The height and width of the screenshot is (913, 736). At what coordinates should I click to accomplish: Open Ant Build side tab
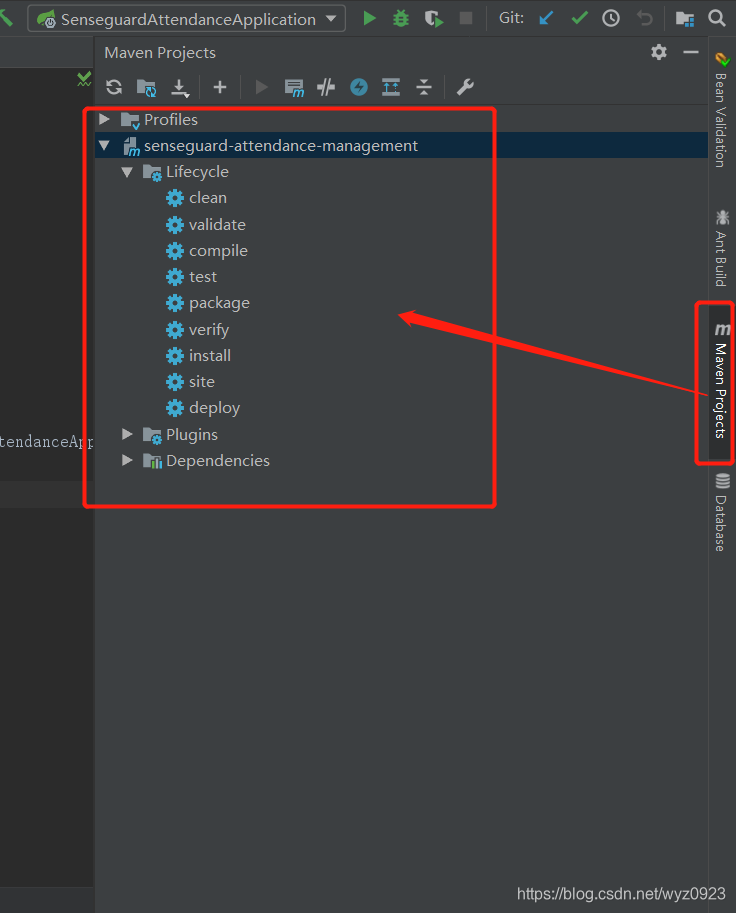(x=721, y=249)
